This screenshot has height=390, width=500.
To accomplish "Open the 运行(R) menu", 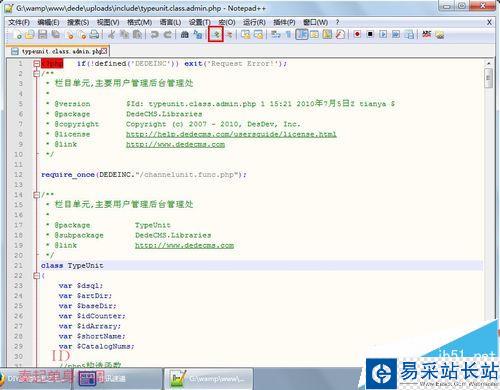I will pos(254,22).
